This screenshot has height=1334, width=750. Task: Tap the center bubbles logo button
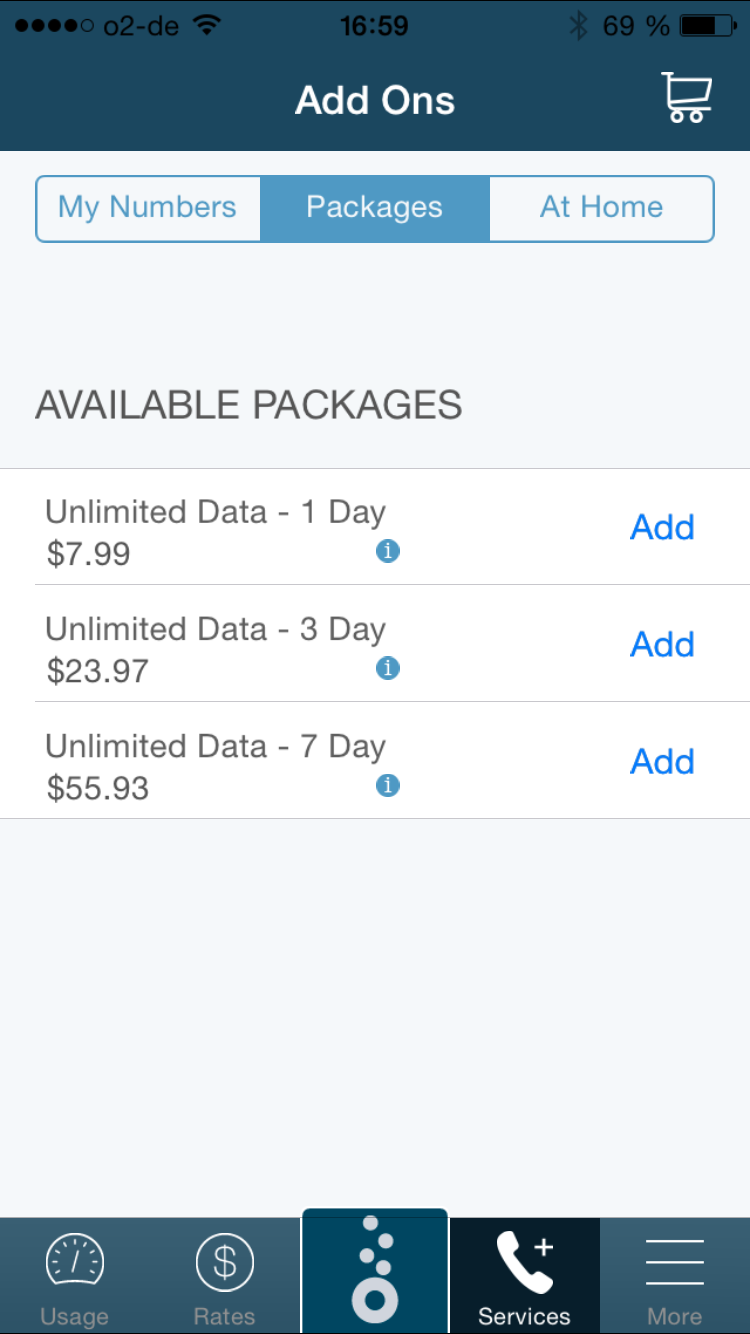[x=375, y=1271]
